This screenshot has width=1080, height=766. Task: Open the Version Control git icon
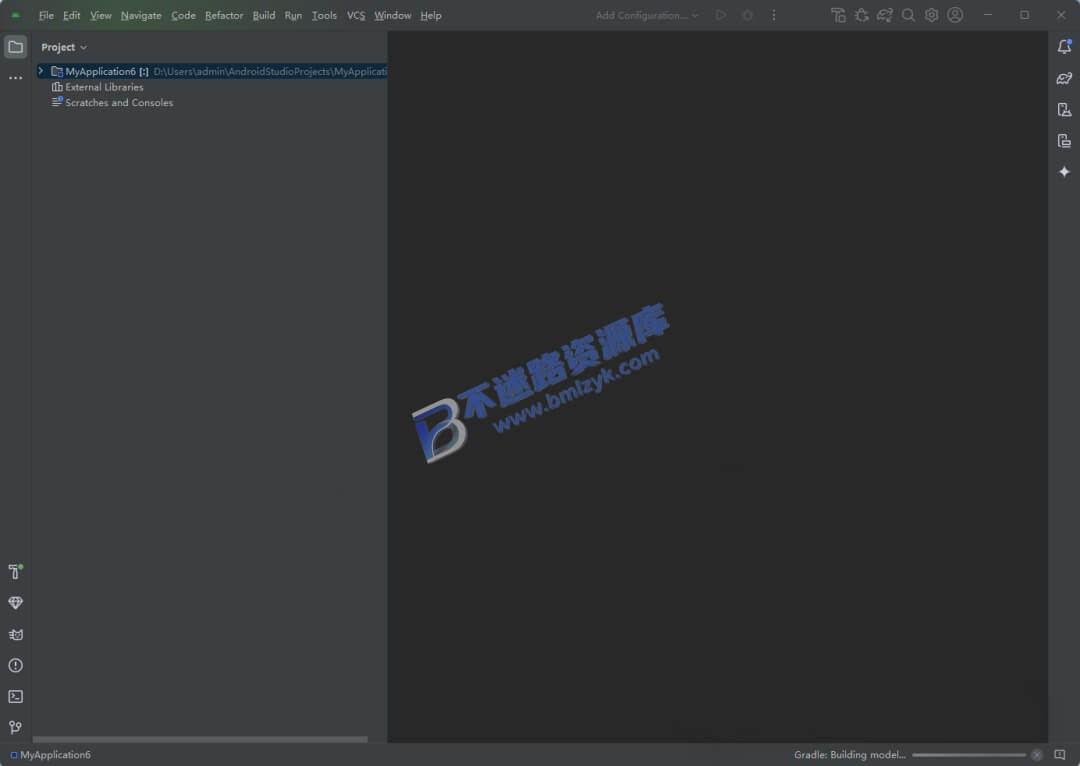pyautogui.click(x=15, y=727)
